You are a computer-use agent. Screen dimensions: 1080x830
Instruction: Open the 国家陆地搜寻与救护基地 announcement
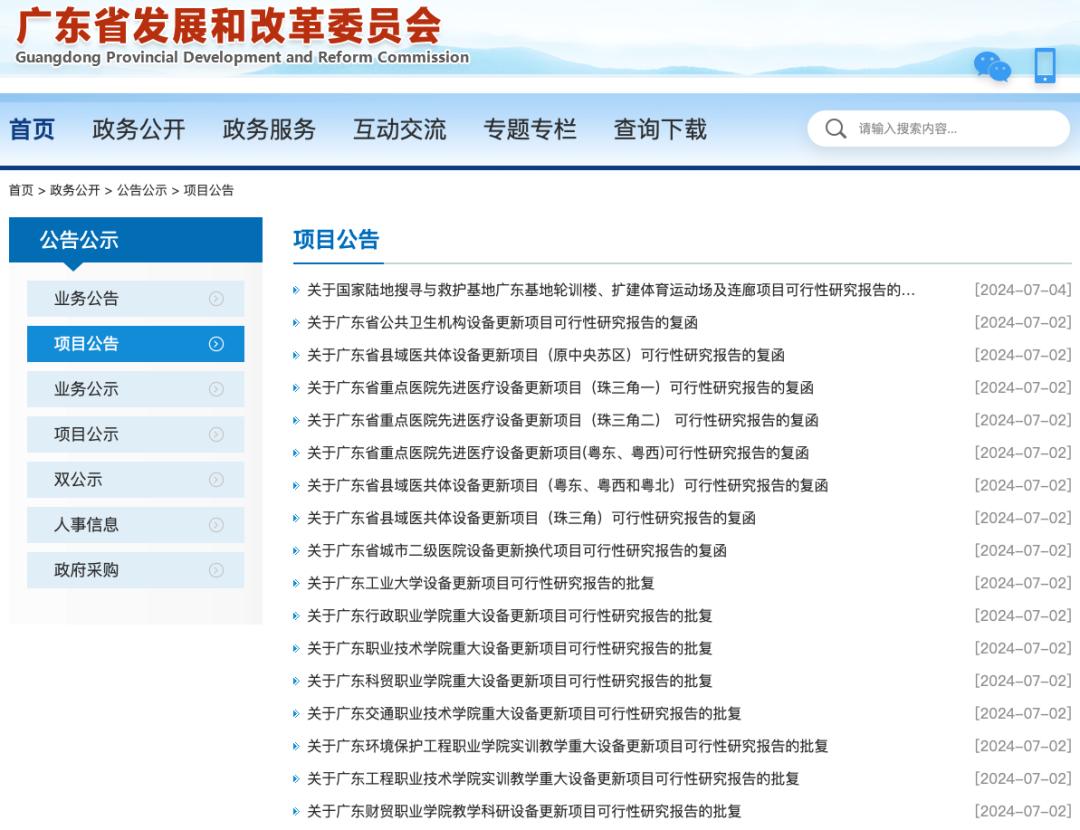click(610, 290)
